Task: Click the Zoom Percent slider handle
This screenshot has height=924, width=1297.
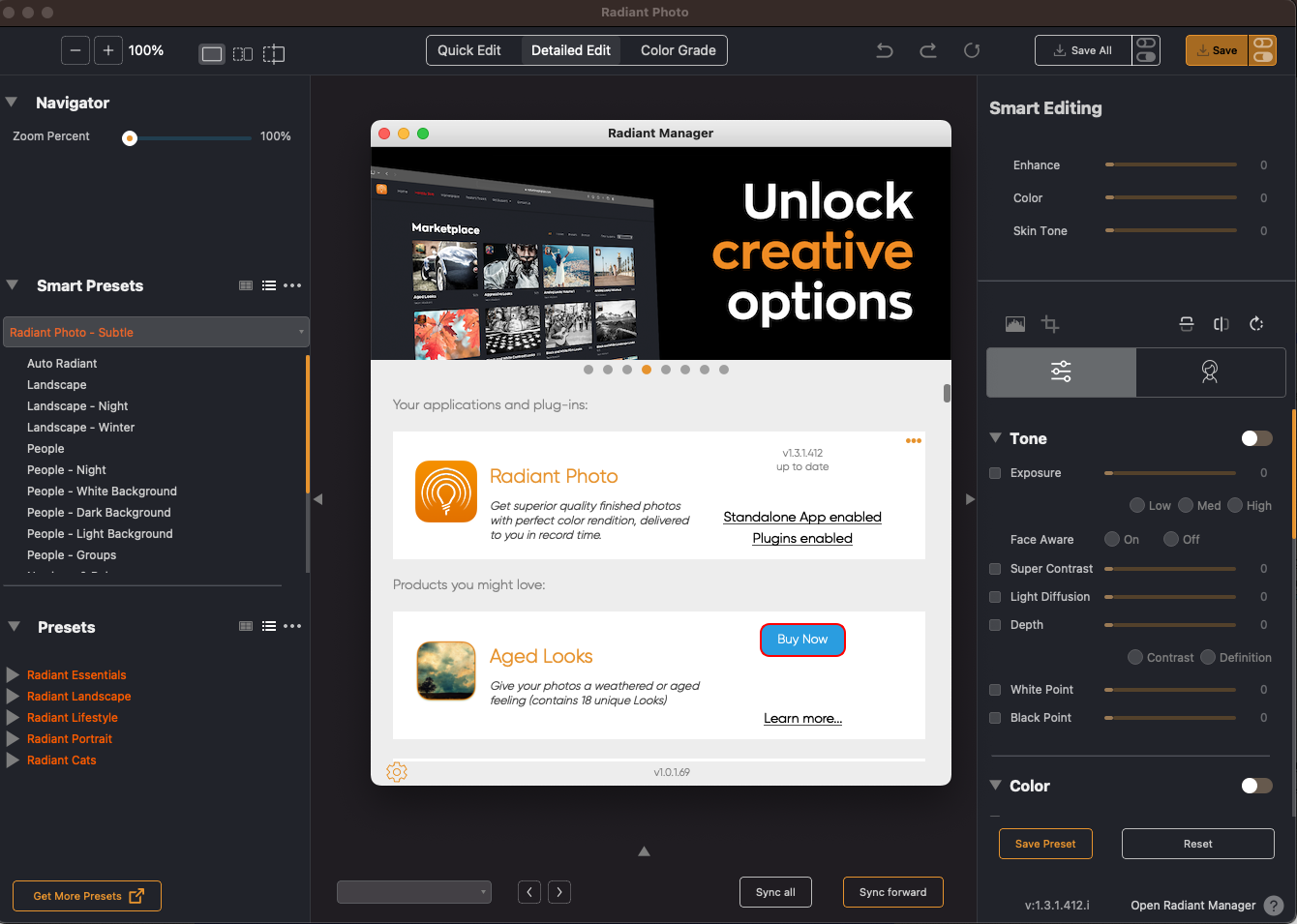Action: click(x=130, y=137)
